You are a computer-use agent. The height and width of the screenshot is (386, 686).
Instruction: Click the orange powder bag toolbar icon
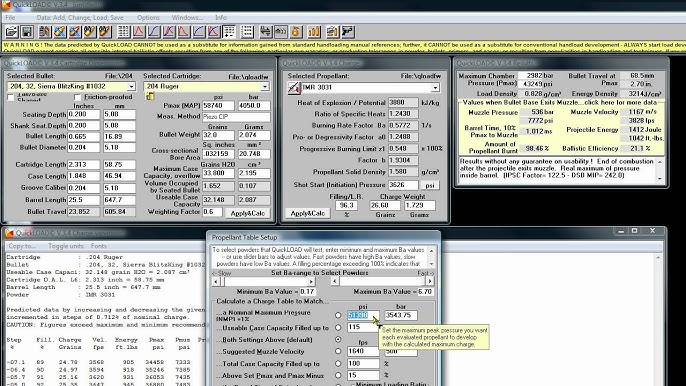click(x=296, y=32)
